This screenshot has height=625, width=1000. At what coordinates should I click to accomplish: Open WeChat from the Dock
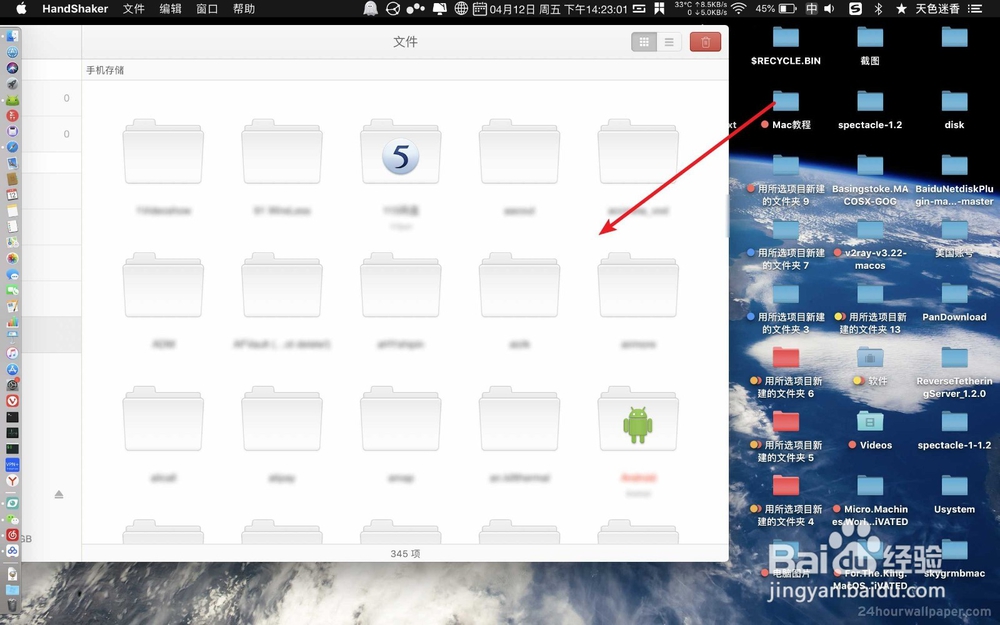(x=12, y=519)
